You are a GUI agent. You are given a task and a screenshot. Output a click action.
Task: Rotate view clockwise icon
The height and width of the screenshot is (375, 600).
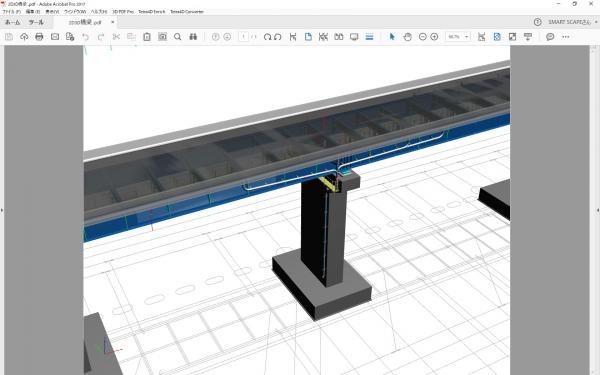267,37
